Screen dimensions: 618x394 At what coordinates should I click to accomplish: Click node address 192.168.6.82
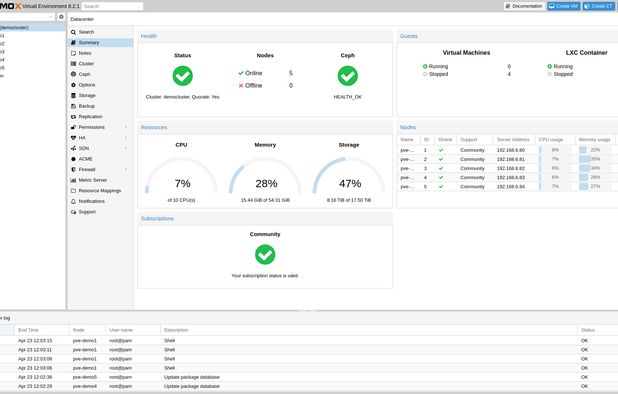click(511, 169)
